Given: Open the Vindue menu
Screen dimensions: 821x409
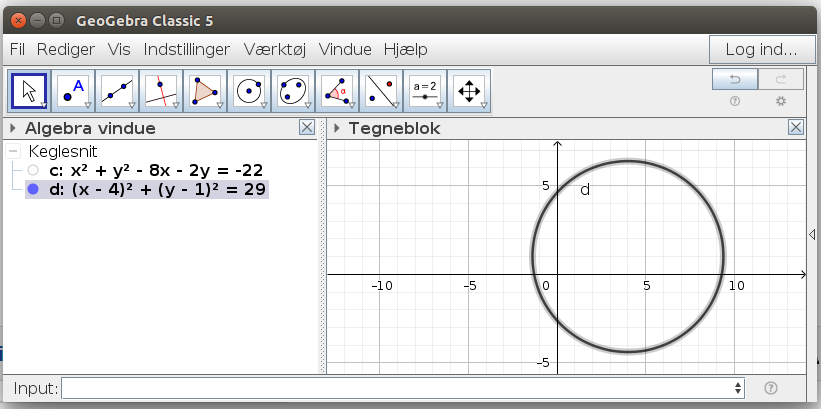Looking at the screenshot, I should click(345, 50).
